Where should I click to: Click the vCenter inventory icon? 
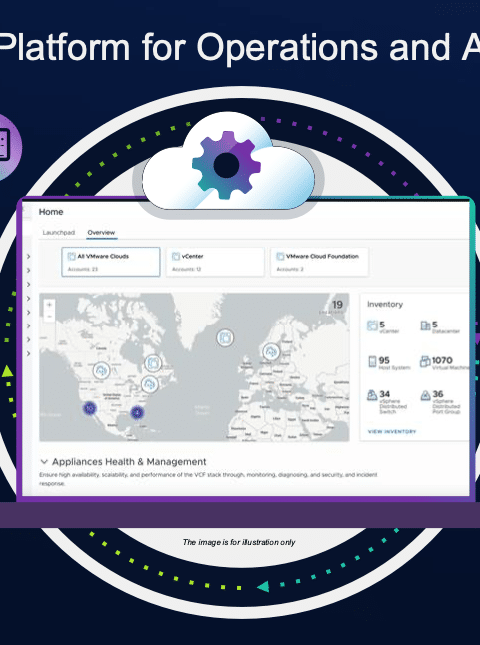[x=372, y=326]
